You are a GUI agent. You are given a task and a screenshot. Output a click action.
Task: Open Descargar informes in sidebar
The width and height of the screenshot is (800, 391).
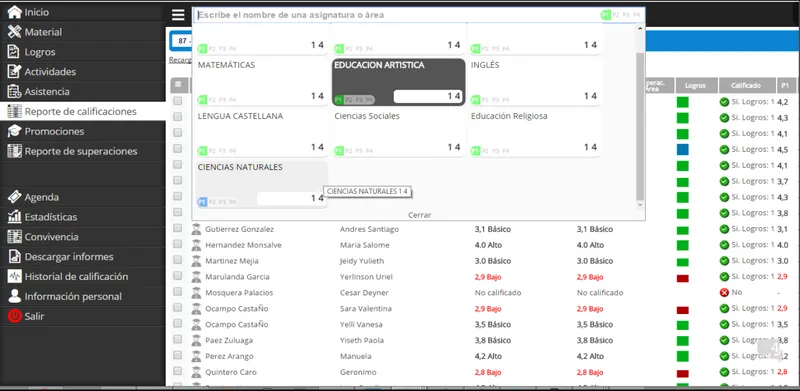click(x=83, y=257)
